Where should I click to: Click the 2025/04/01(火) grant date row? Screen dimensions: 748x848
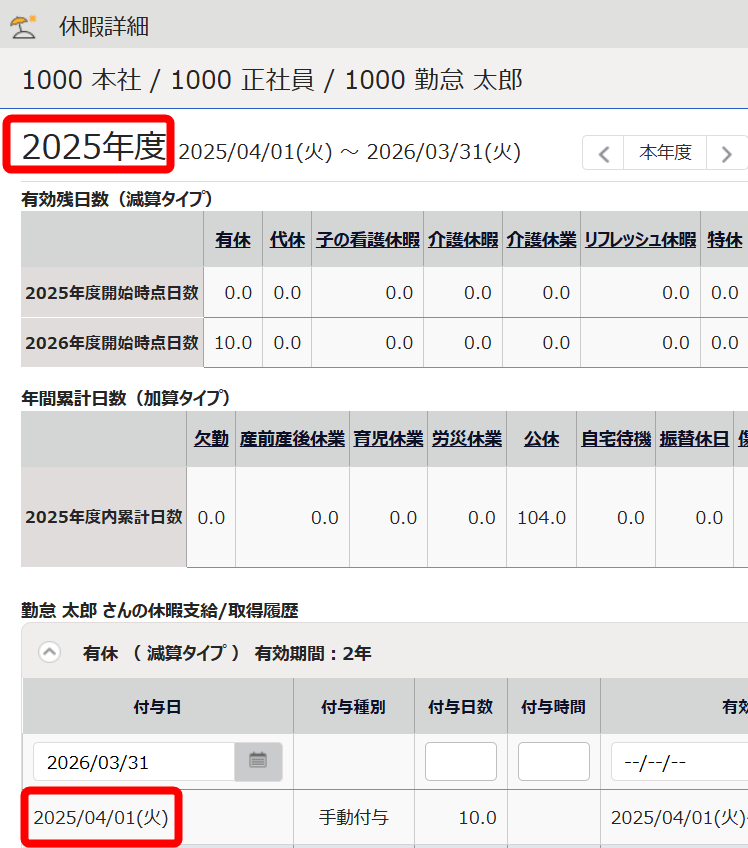(101, 817)
